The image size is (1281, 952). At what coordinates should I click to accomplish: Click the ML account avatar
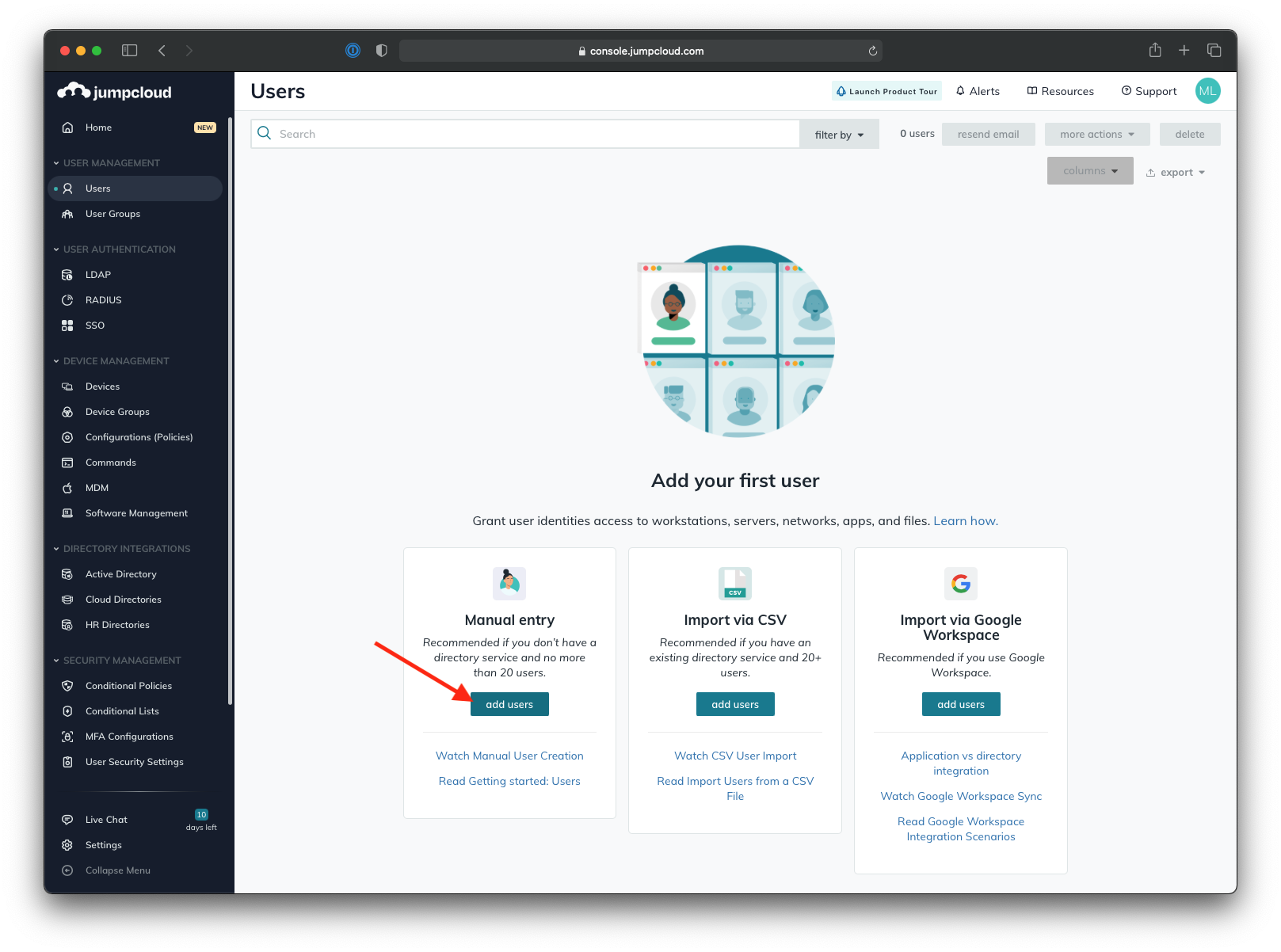click(1207, 91)
